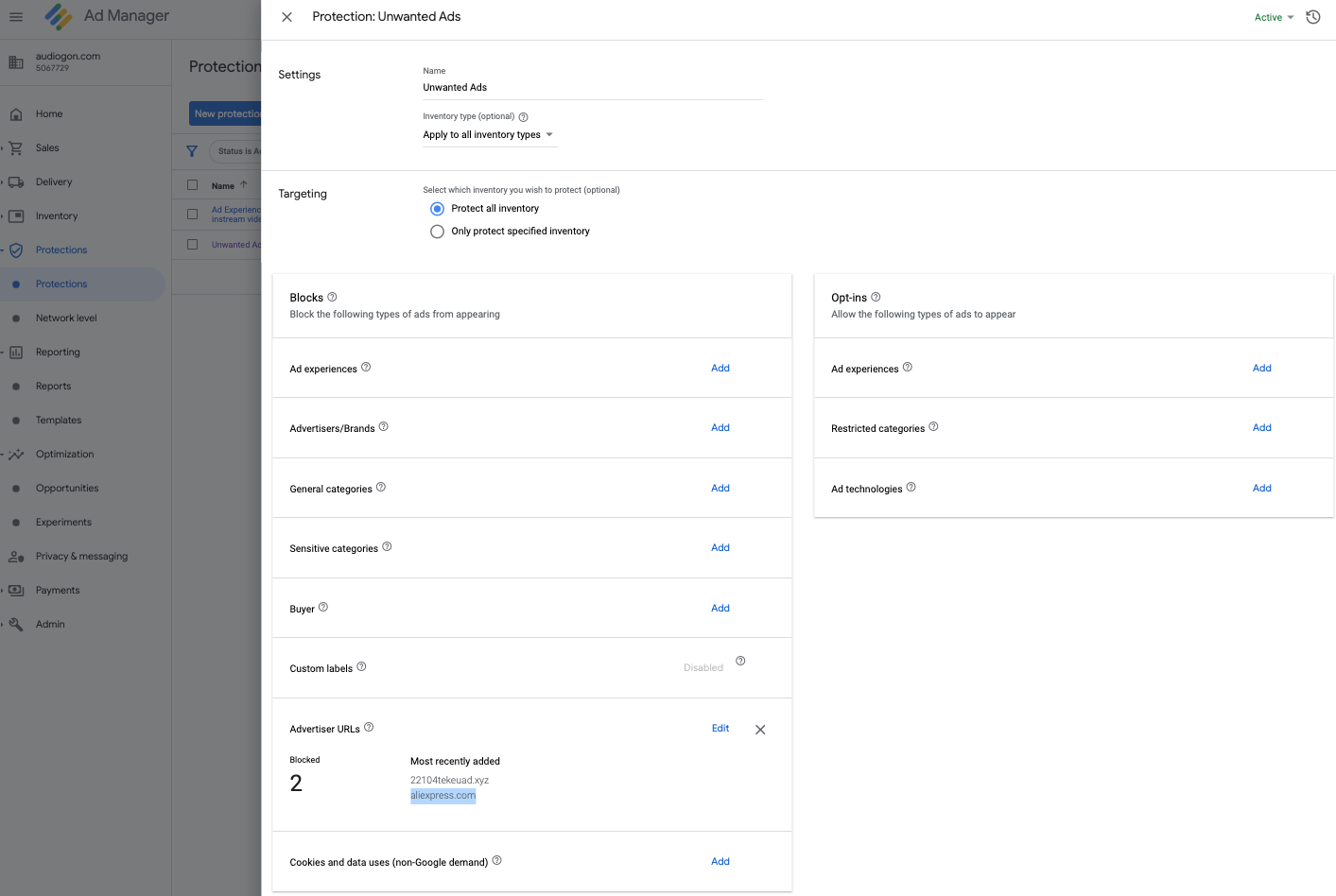Click the New protection button
Image resolution: width=1336 pixels, height=896 pixels.
click(225, 114)
